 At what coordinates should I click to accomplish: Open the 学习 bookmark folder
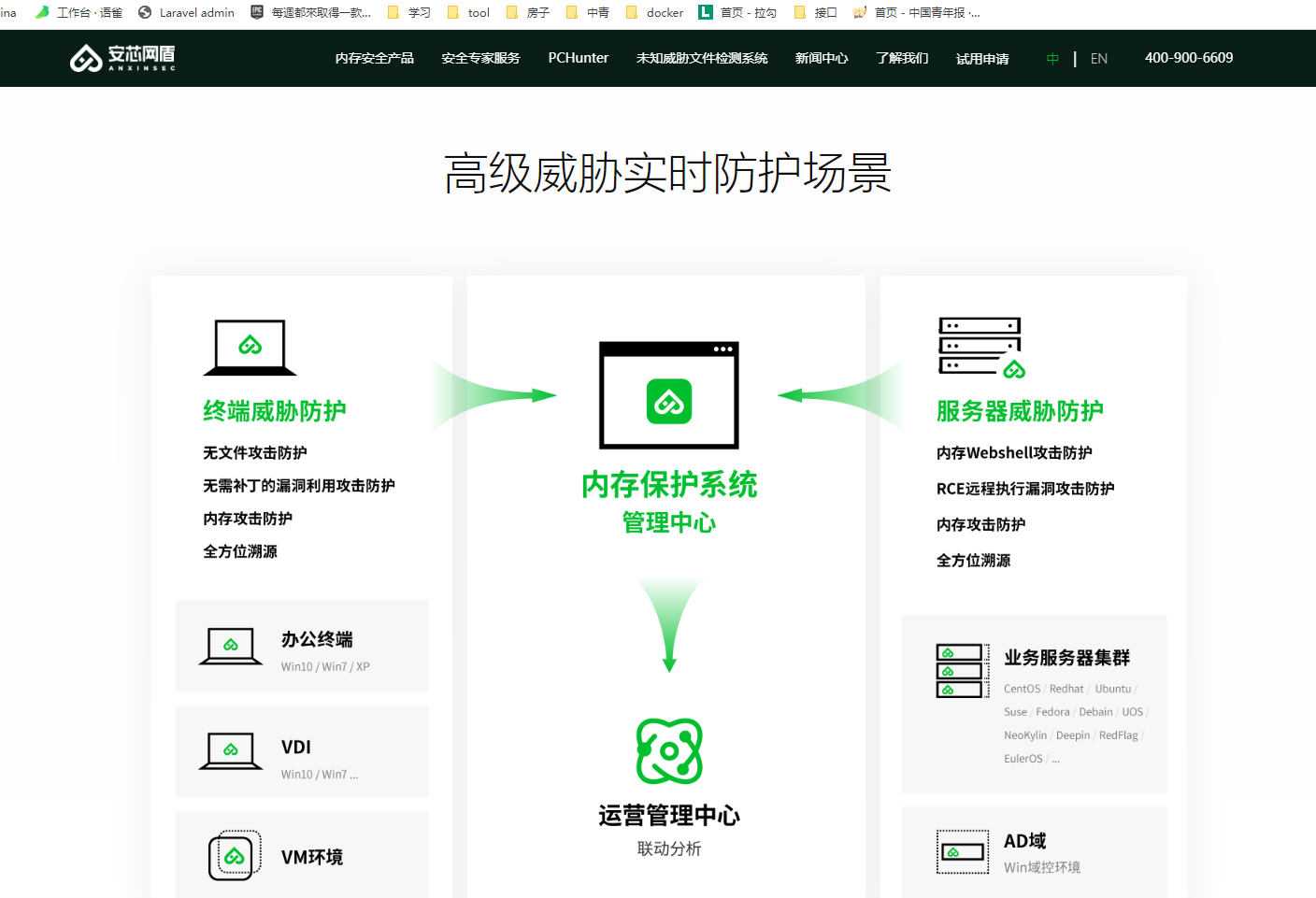pyautogui.click(x=409, y=12)
